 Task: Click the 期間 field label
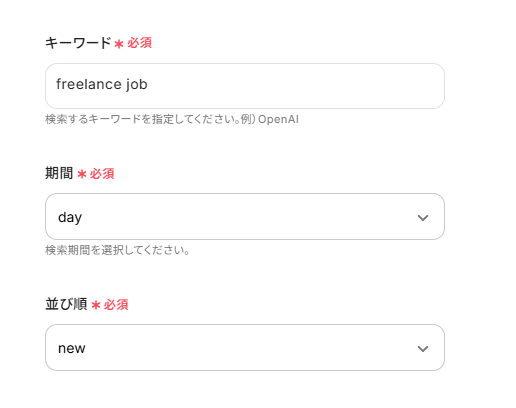(59, 173)
